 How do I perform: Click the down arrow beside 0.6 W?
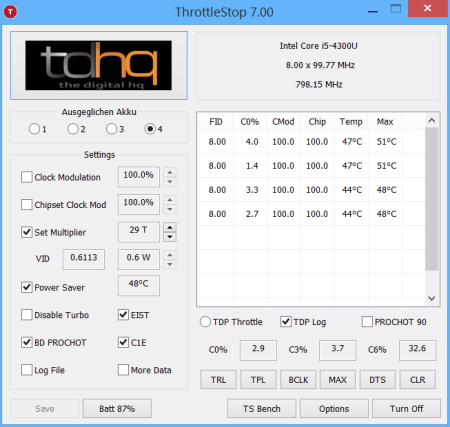pyautogui.click(x=170, y=264)
